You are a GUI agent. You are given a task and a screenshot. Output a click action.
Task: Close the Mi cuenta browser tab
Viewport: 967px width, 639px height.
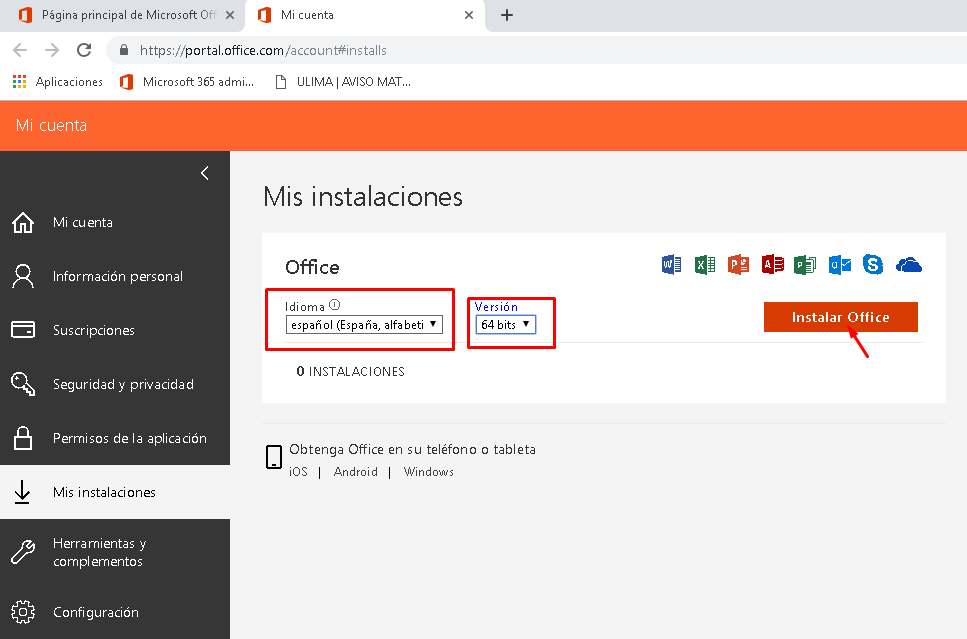click(469, 15)
